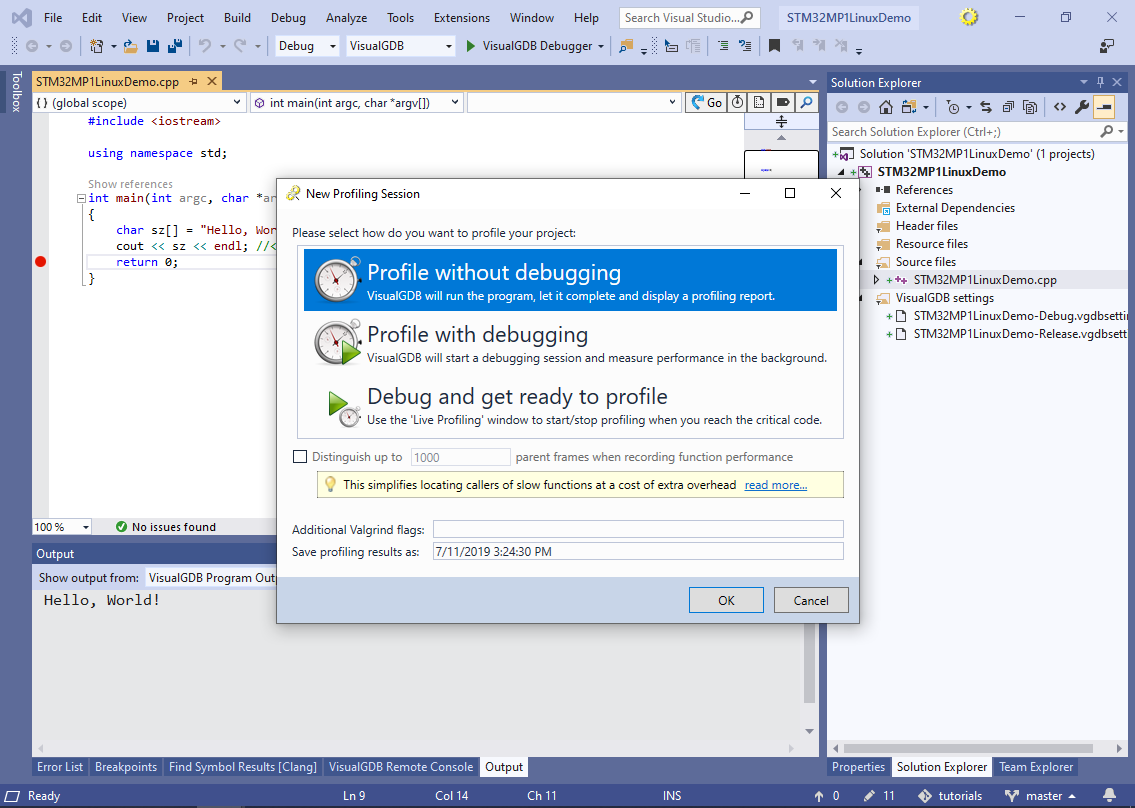
Task: Open the 'read more...' link
Action: [775, 485]
